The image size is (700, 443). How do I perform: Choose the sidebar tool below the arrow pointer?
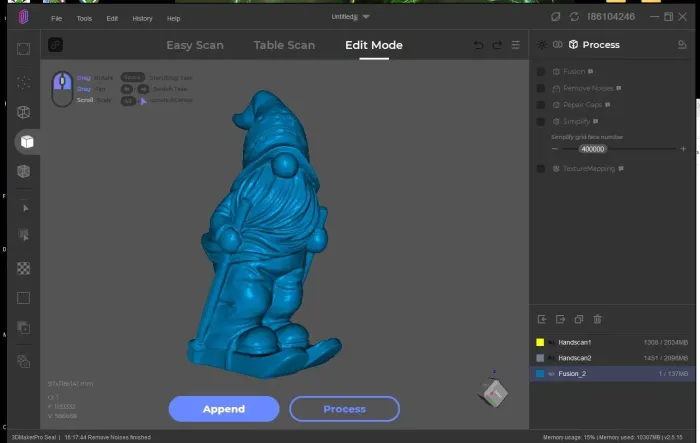pos(24,235)
